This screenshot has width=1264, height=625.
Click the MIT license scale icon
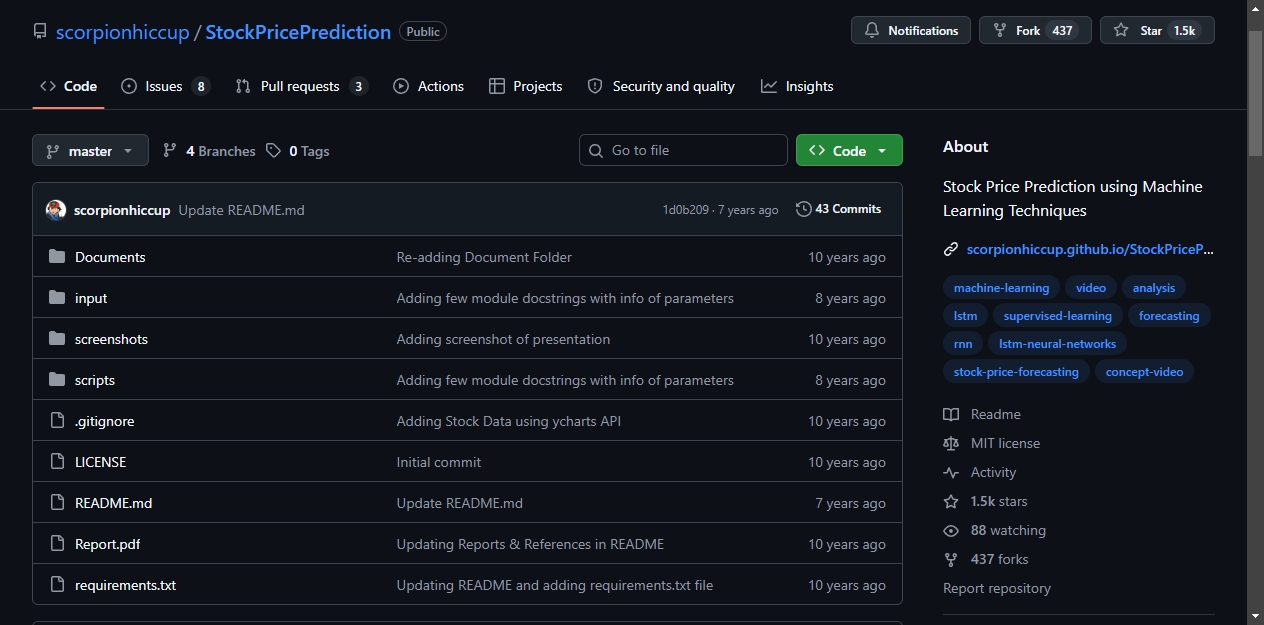pos(951,443)
